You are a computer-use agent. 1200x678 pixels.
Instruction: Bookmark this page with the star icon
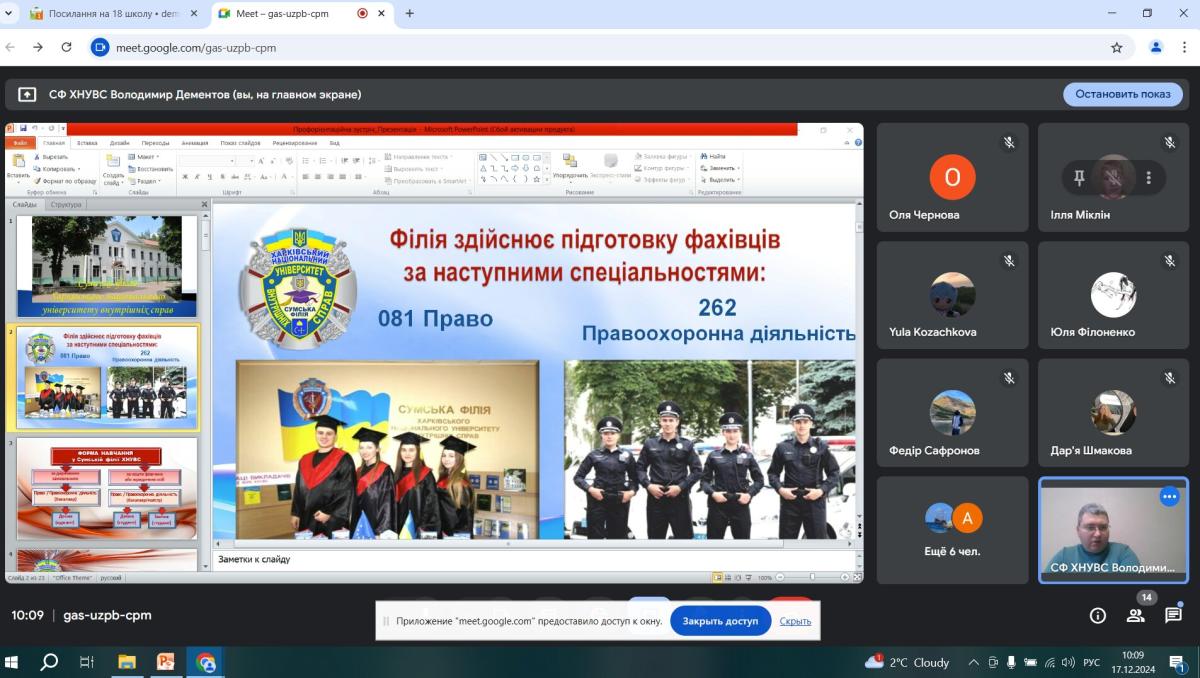click(1117, 47)
